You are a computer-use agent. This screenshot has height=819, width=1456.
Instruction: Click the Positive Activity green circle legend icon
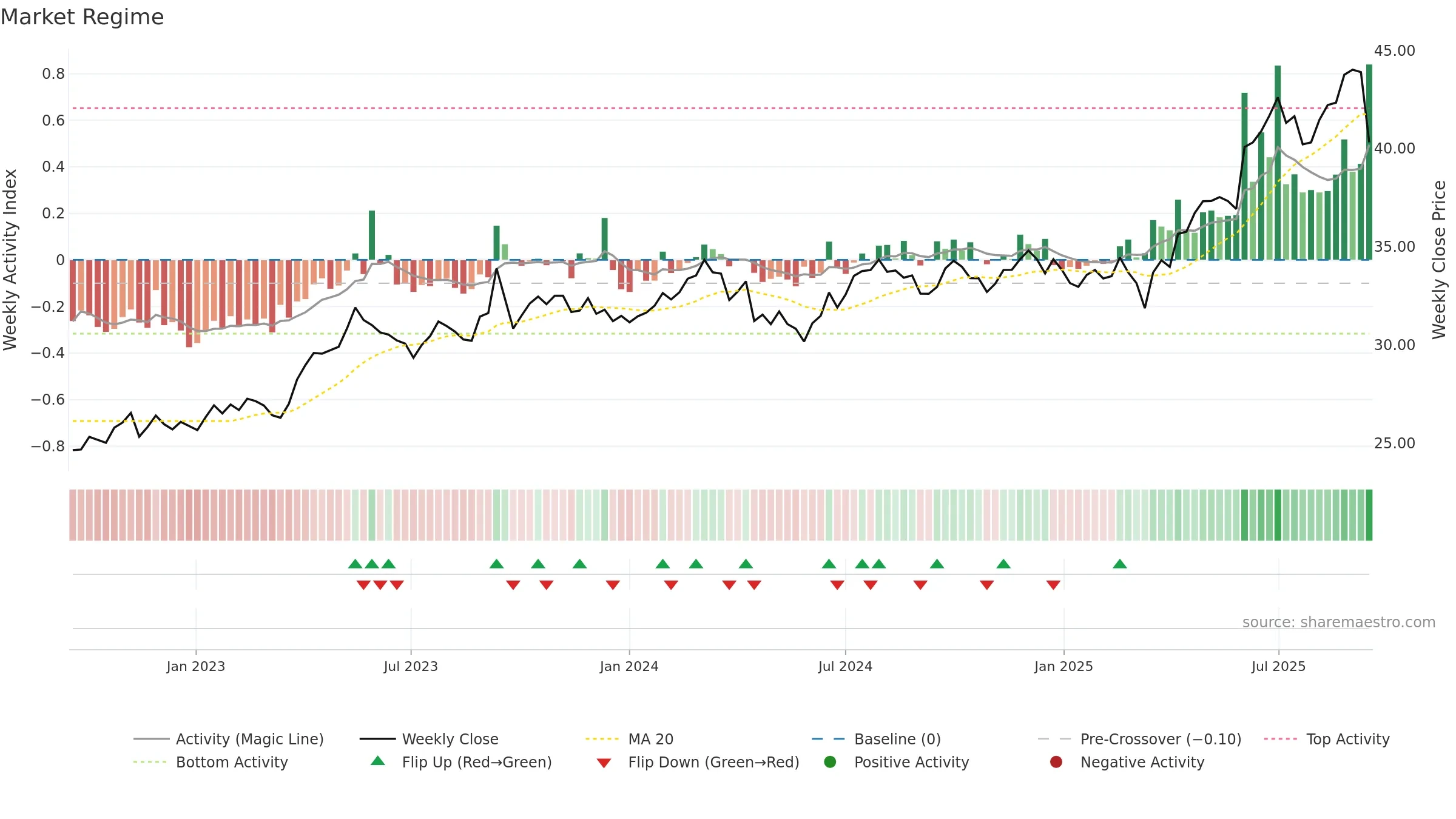point(830,761)
